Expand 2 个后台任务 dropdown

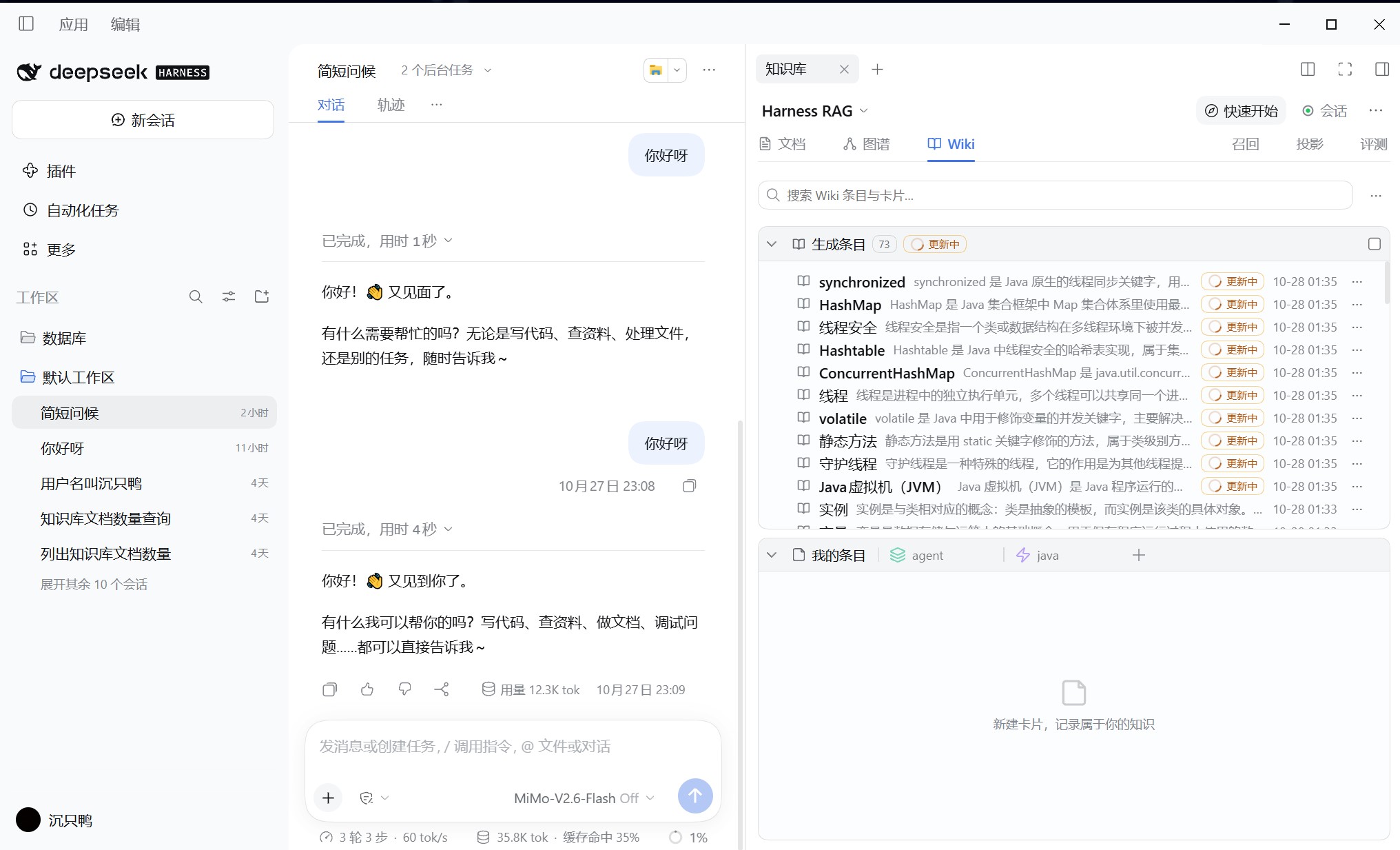point(446,70)
